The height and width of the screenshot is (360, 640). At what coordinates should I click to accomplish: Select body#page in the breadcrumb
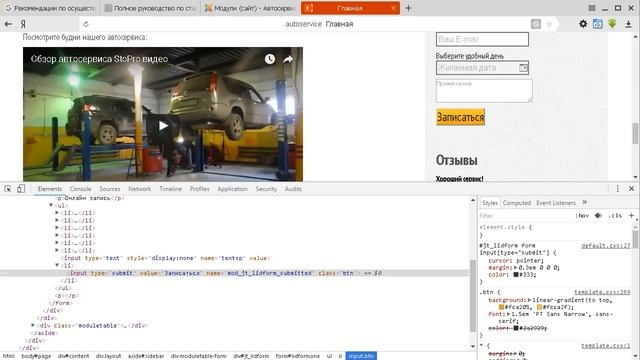click(x=36, y=356)
